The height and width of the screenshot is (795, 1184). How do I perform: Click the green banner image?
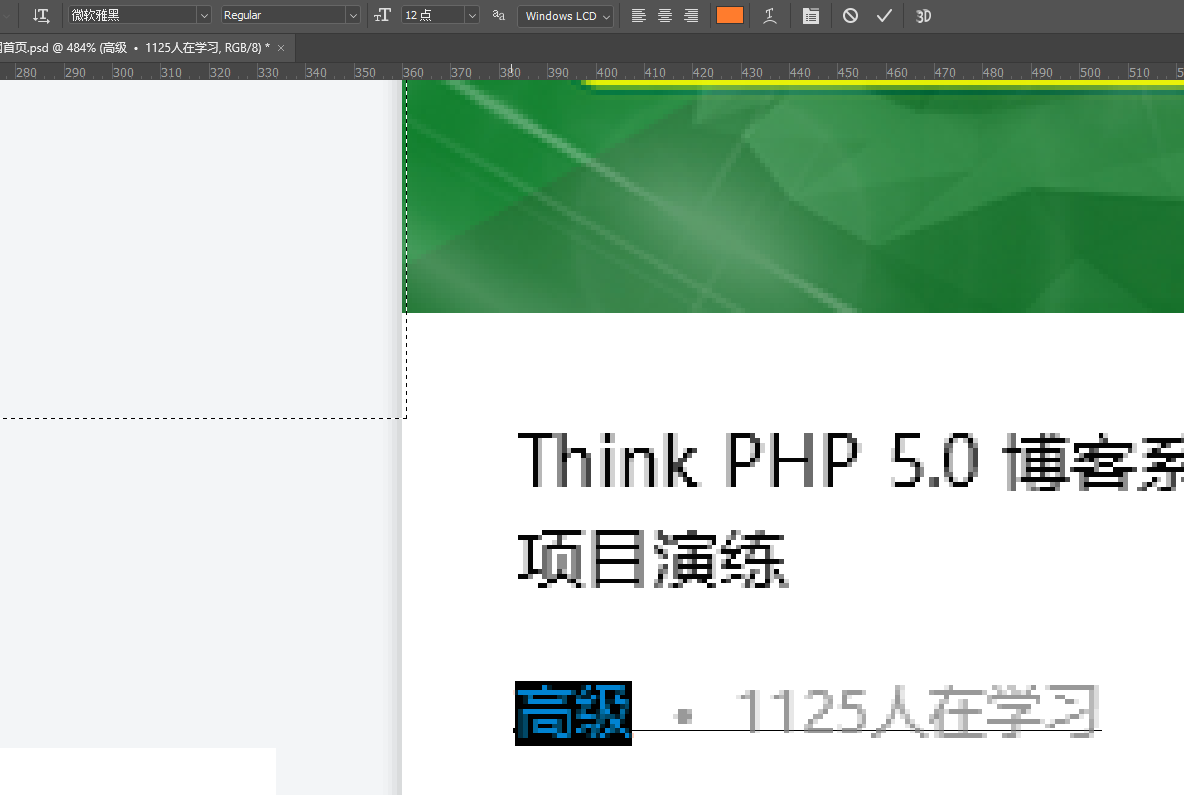pos(795,196)
